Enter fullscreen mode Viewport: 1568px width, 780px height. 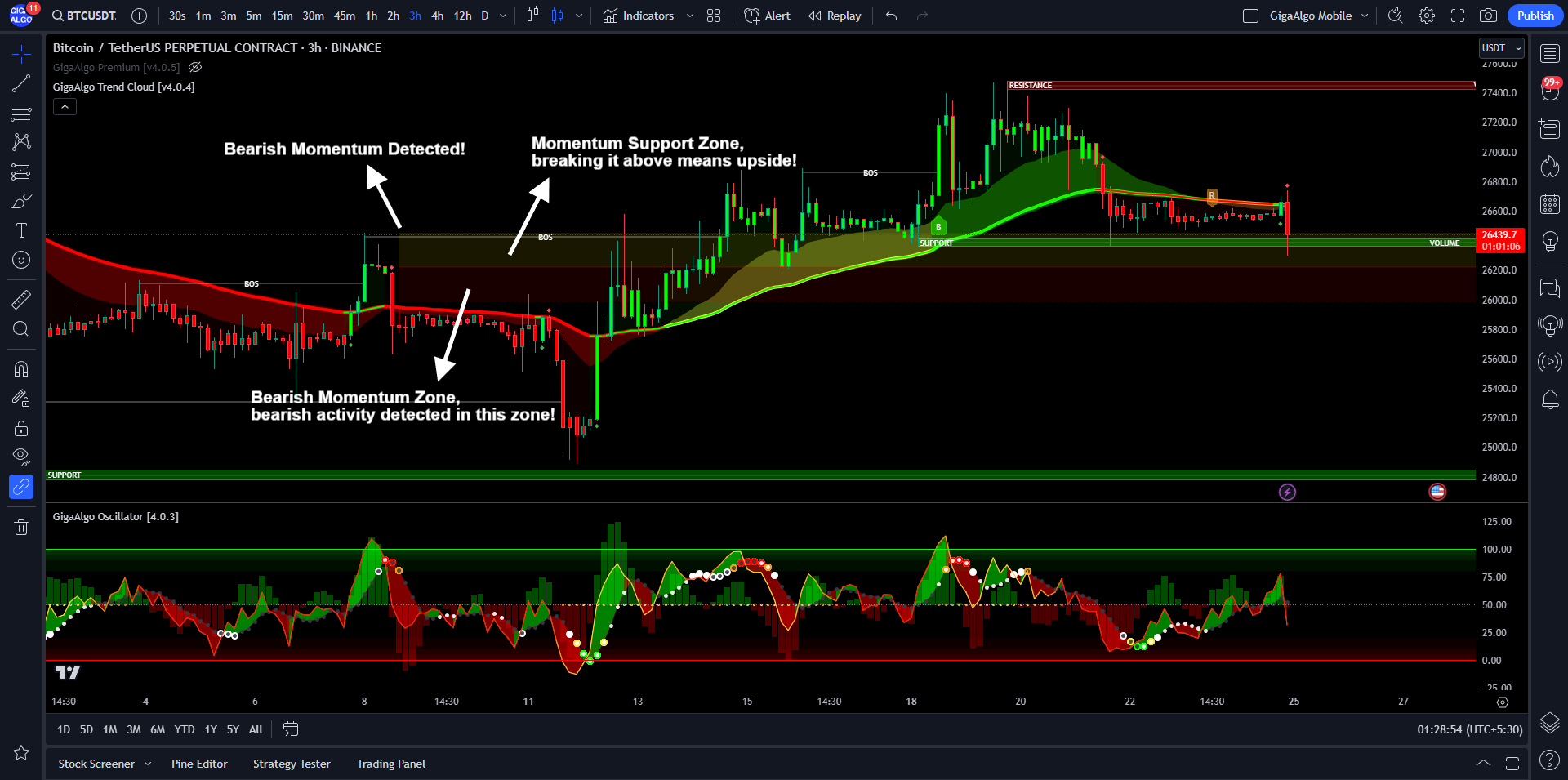(x=1457, y=16)
